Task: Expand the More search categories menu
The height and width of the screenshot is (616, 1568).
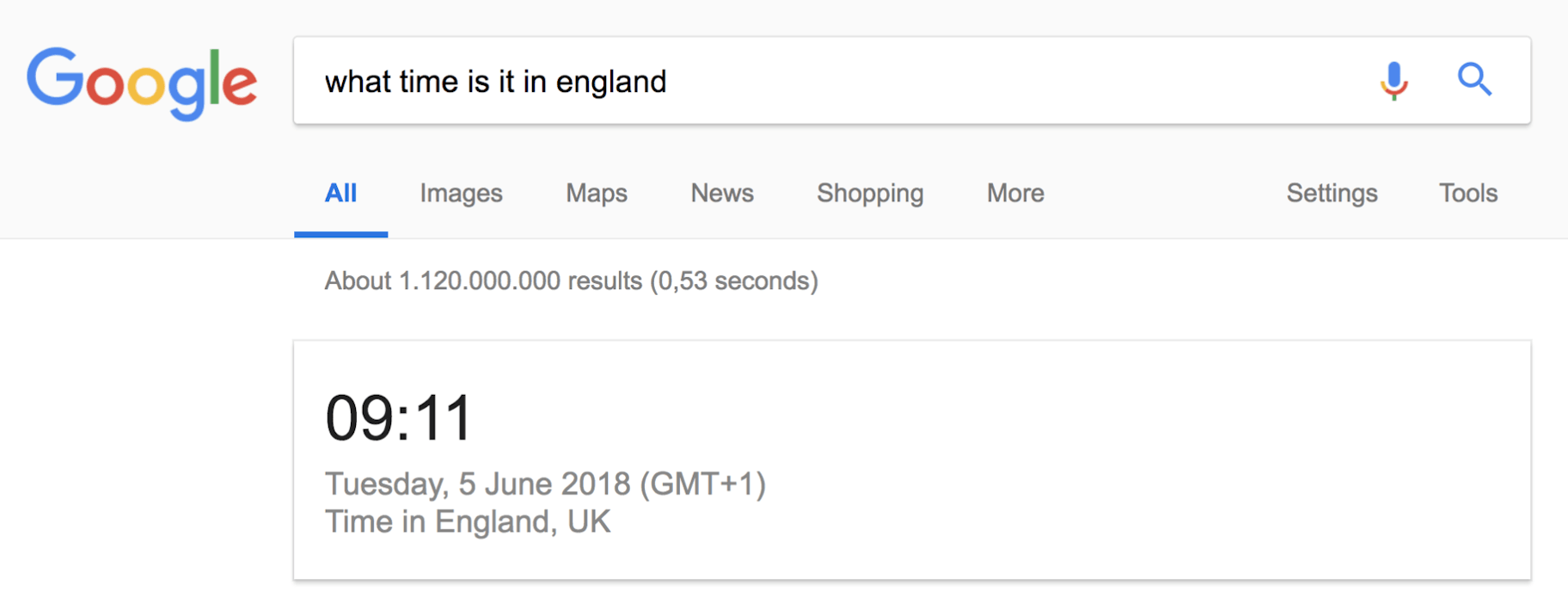Action: coord(1015,194)
